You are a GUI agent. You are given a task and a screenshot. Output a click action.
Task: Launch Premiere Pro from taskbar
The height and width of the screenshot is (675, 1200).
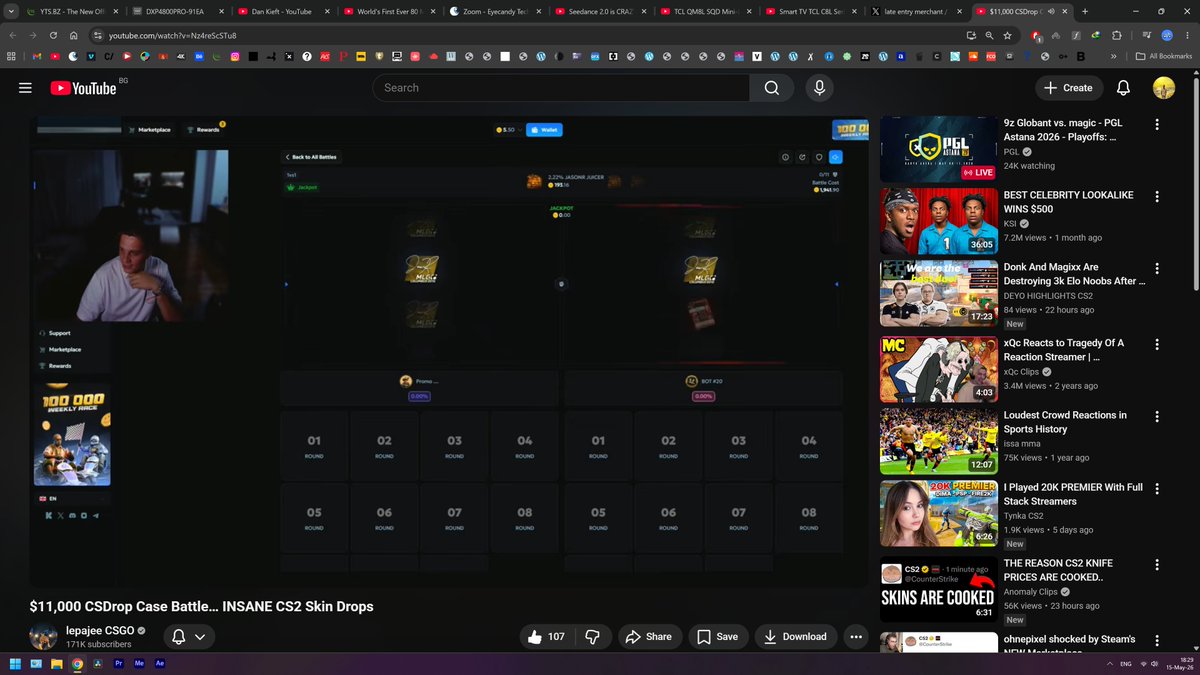click(x=120, y=664)
